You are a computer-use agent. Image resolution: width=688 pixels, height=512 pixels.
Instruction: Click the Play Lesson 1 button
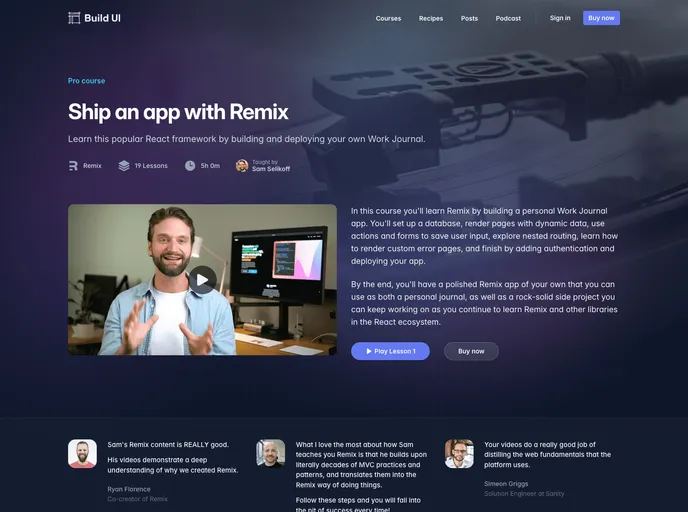click(390, 351)
